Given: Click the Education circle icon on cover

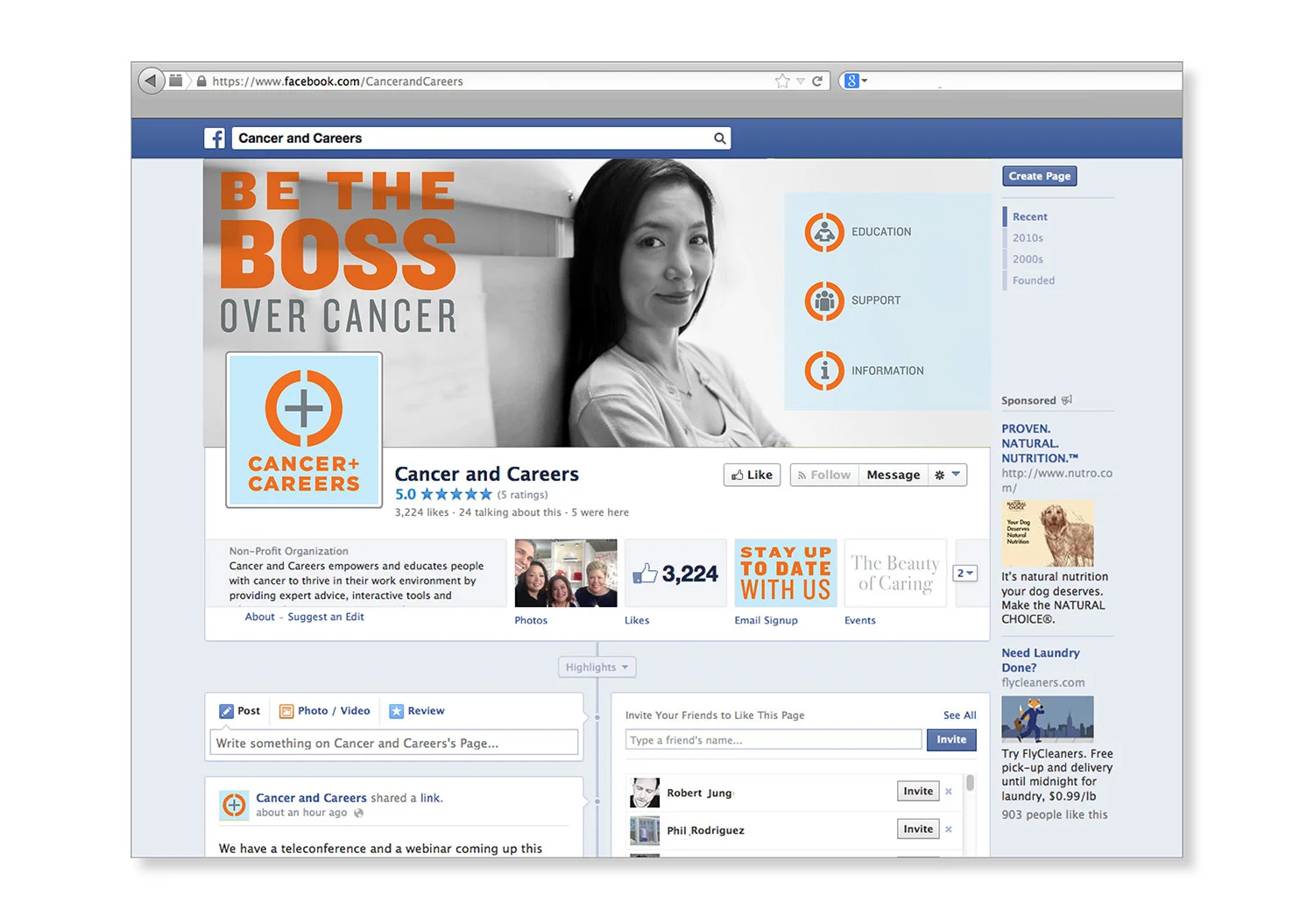Looking at the screenshot, I should 824,232.
